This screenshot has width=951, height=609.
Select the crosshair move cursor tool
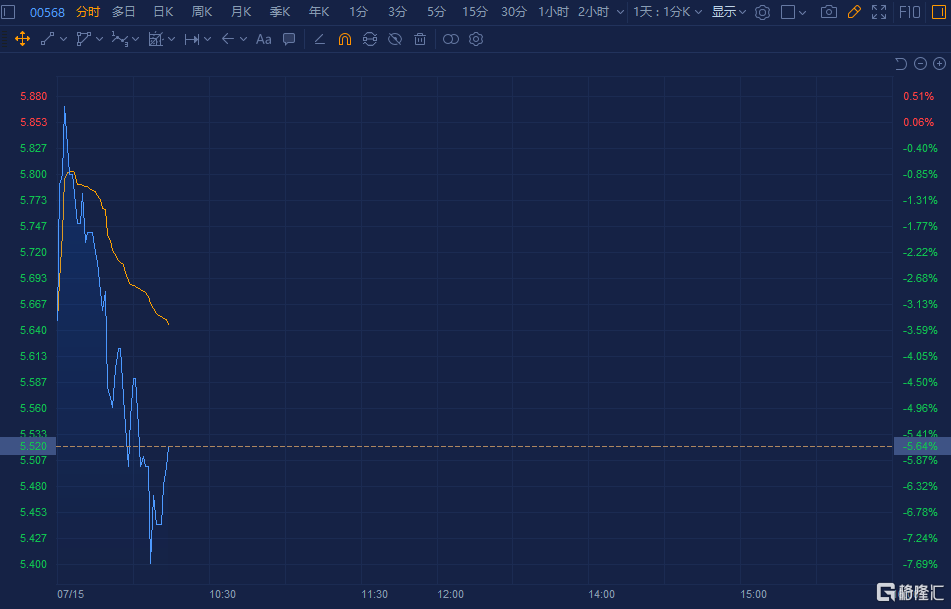click(22, 39)
